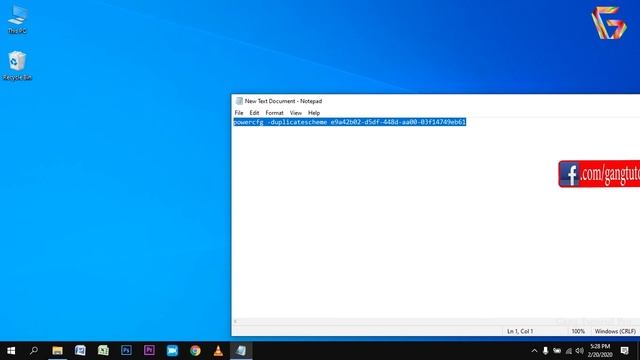This screenshot has height=360, width=640.
Task: Open the Notepad View menu
Action: (x=296, y=113)
